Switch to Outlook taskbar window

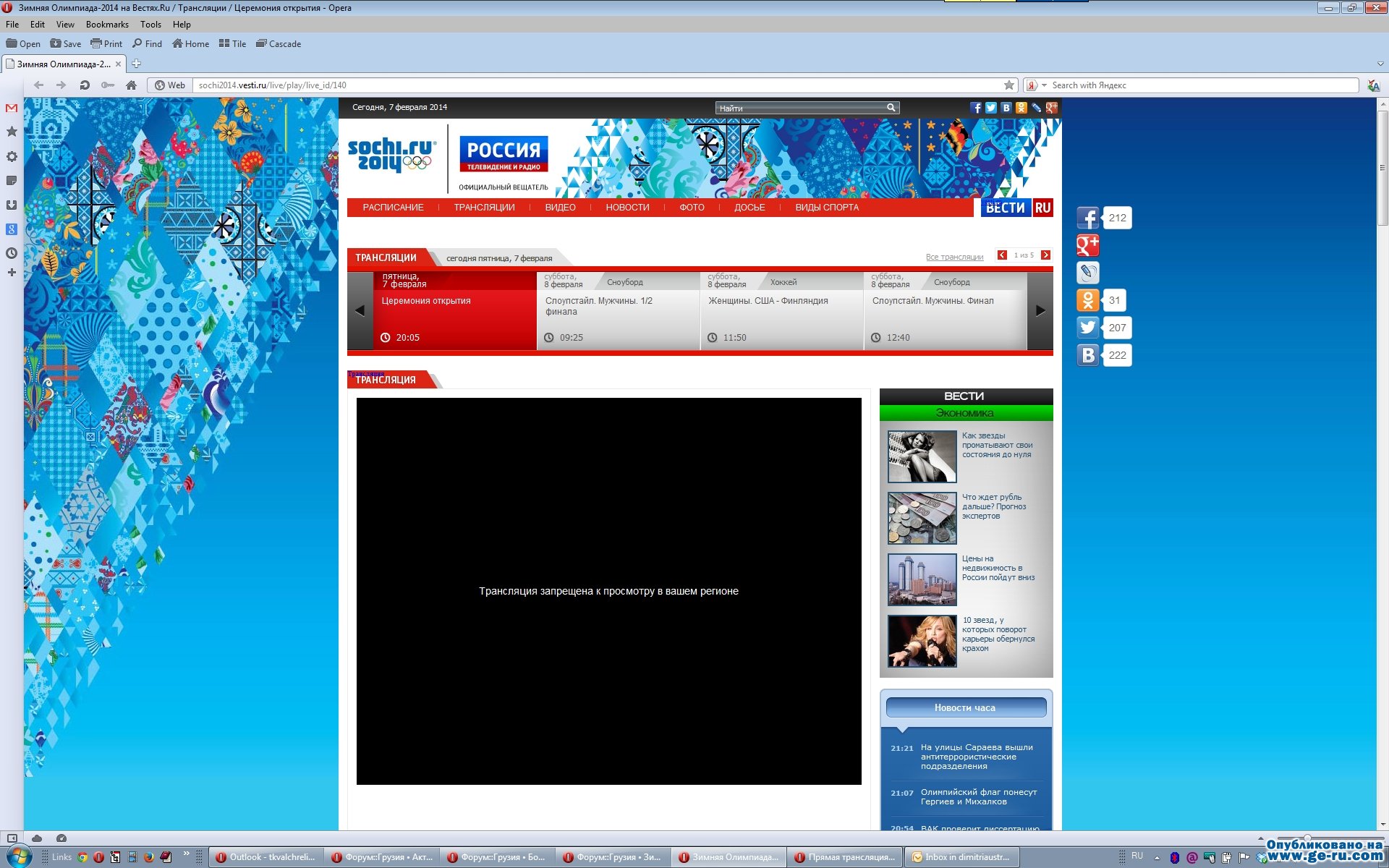click(x=266, y=857)
